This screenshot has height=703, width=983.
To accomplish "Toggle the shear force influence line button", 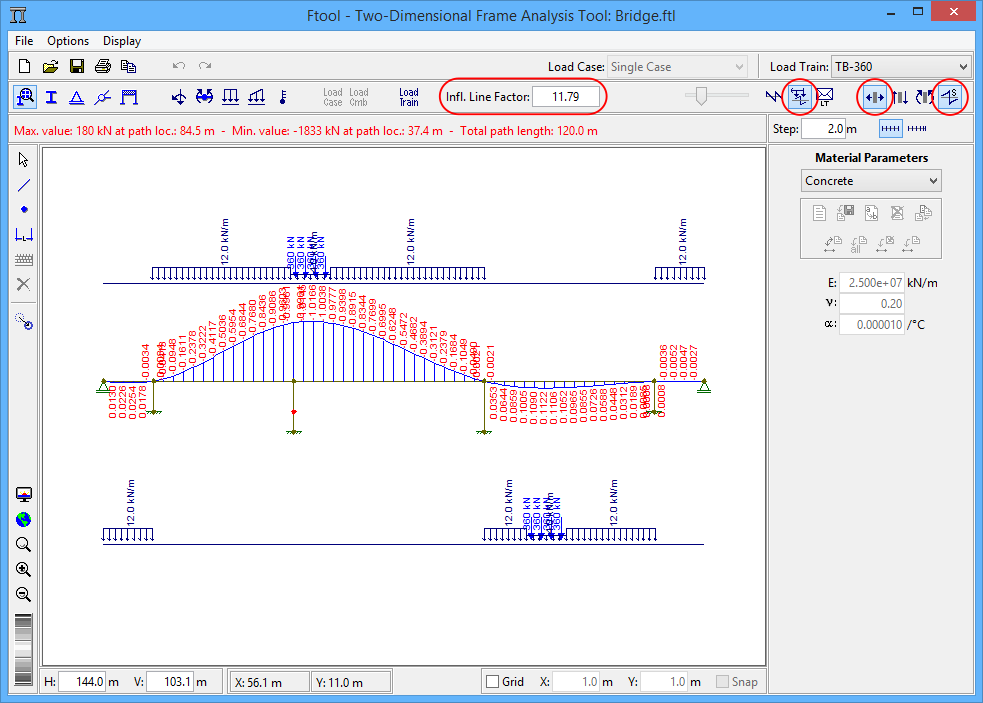I will coord(900,97).
